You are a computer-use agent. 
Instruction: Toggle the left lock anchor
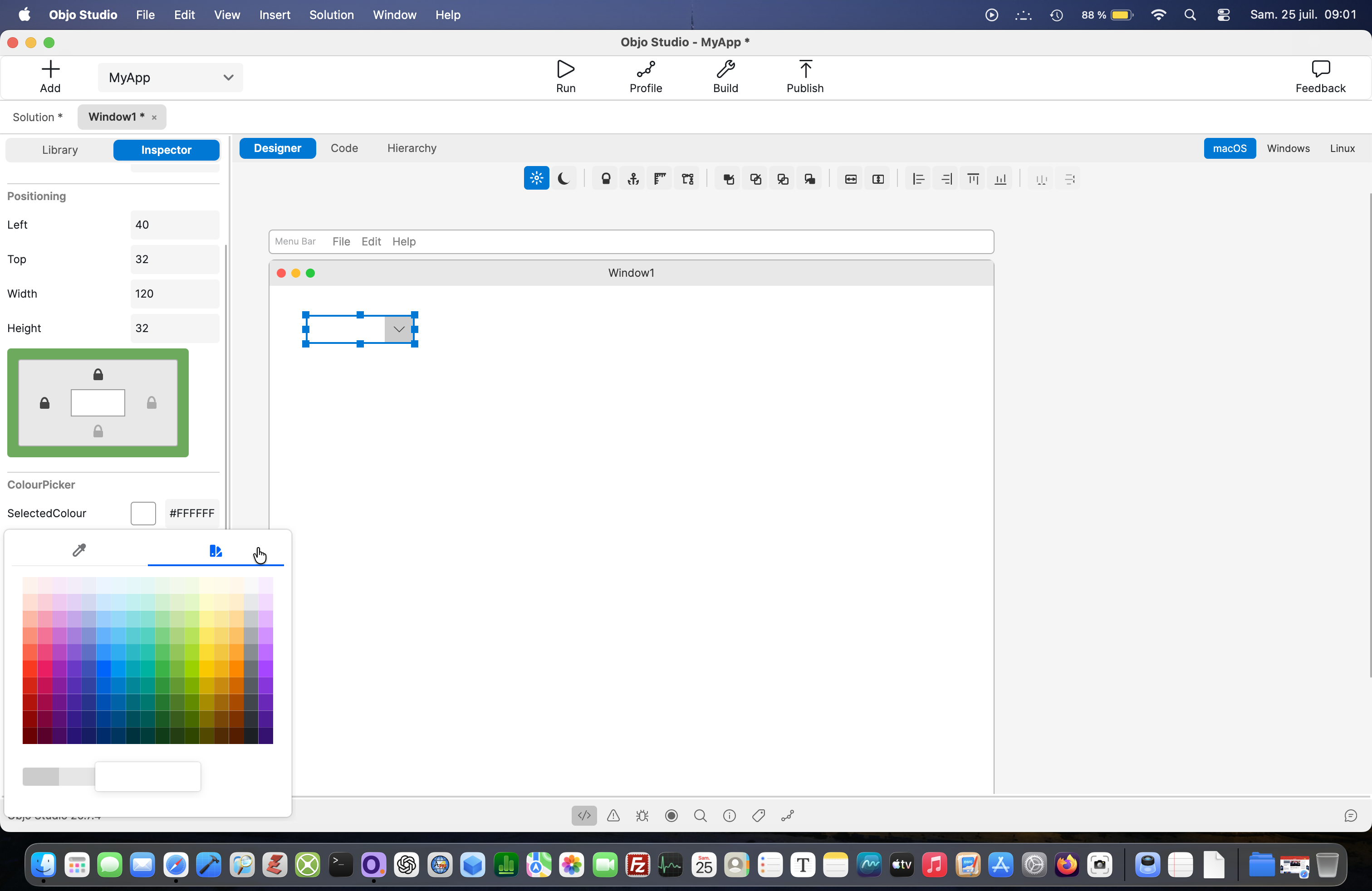point(44,403)
